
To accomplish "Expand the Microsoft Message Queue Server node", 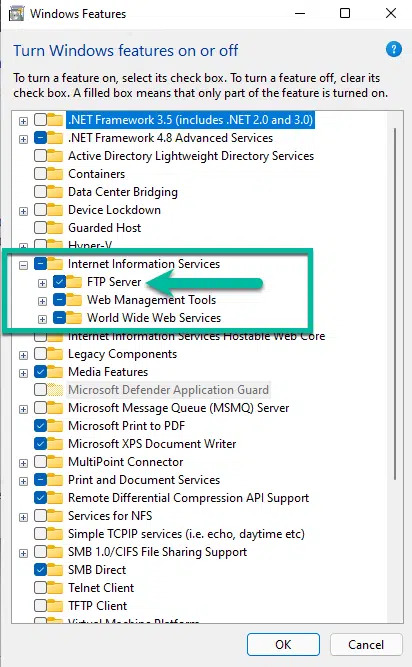I will point(23,409).
